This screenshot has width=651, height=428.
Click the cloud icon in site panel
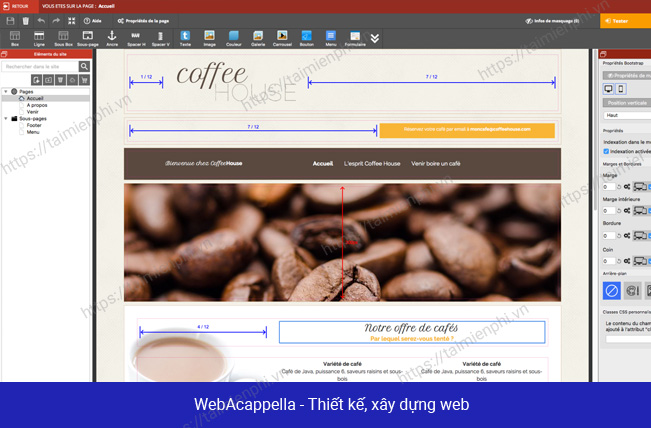[x=72, y=80]
